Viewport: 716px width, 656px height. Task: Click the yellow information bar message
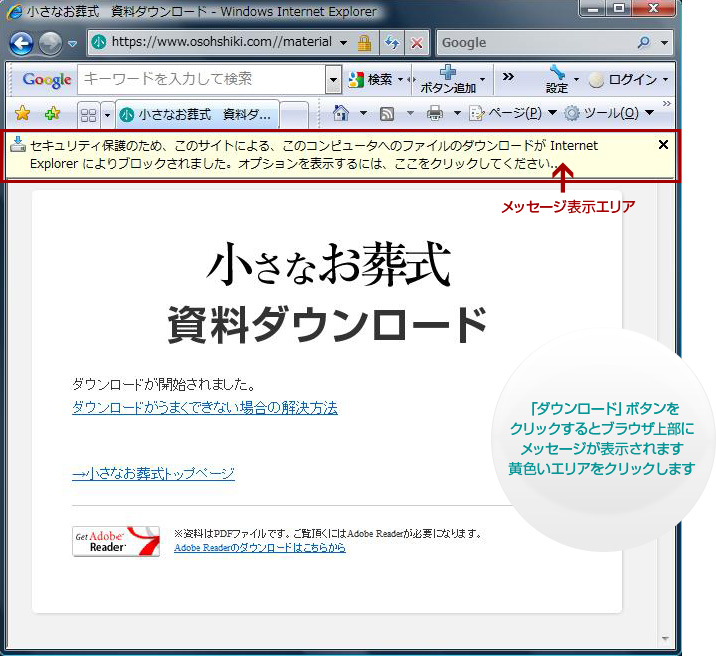click(313, 154)
